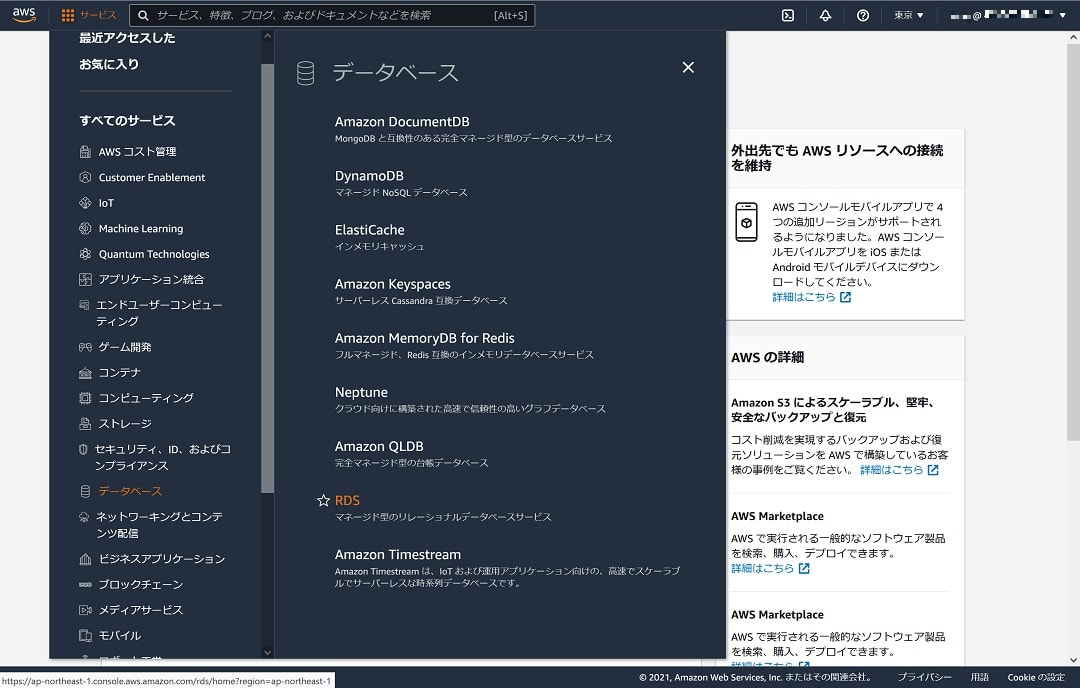Click the mobile phone app icon
Screen dimensions: 1080x688
coord(746,222)
